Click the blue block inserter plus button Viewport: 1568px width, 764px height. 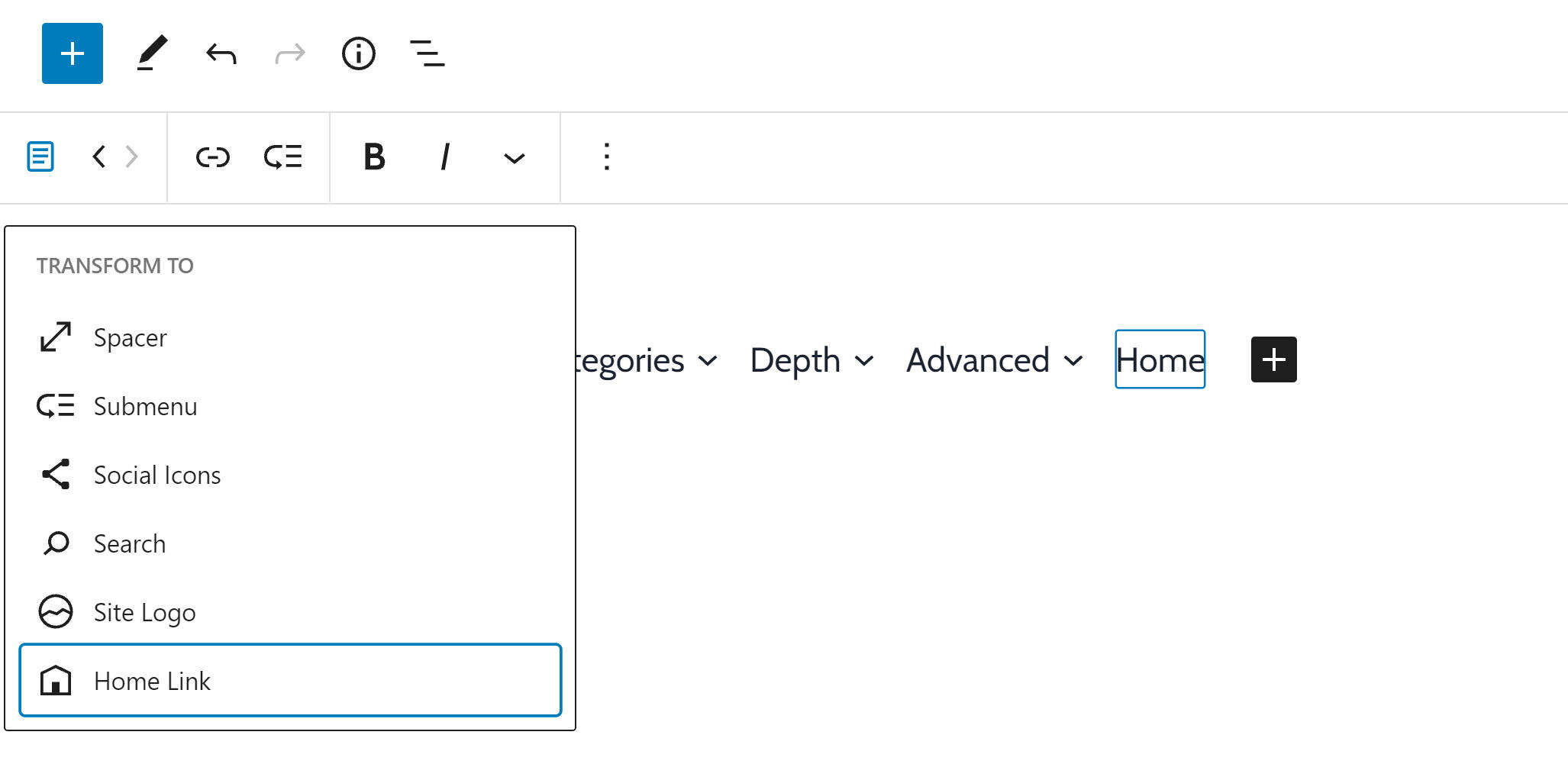[x=73, y=53]
